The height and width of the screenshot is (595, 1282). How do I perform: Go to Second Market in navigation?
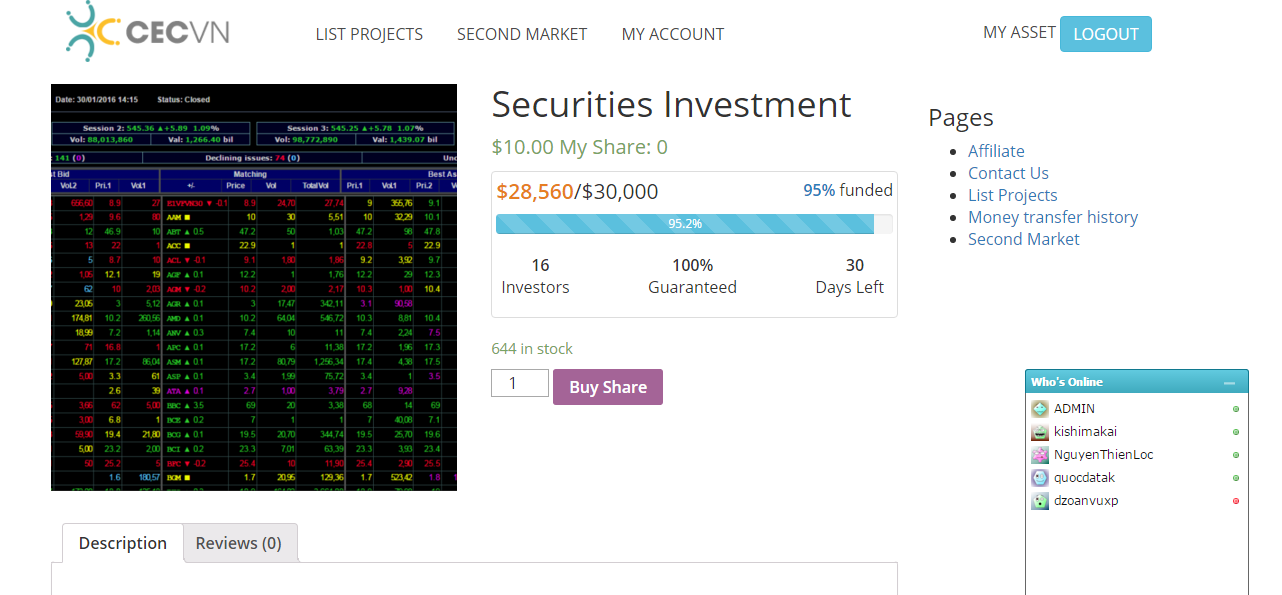pyautogui.click(x=522, y=34)
